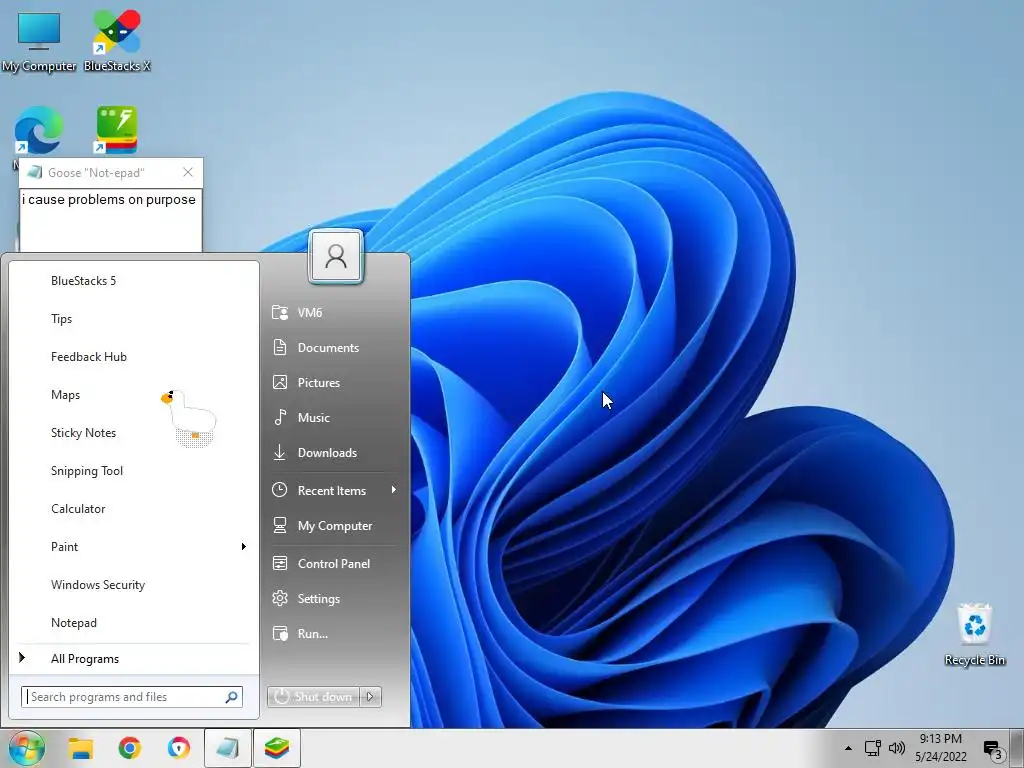Open File Explorer from the taskbar
Viewport: 1024px width, 768px height.
point(81,748)
